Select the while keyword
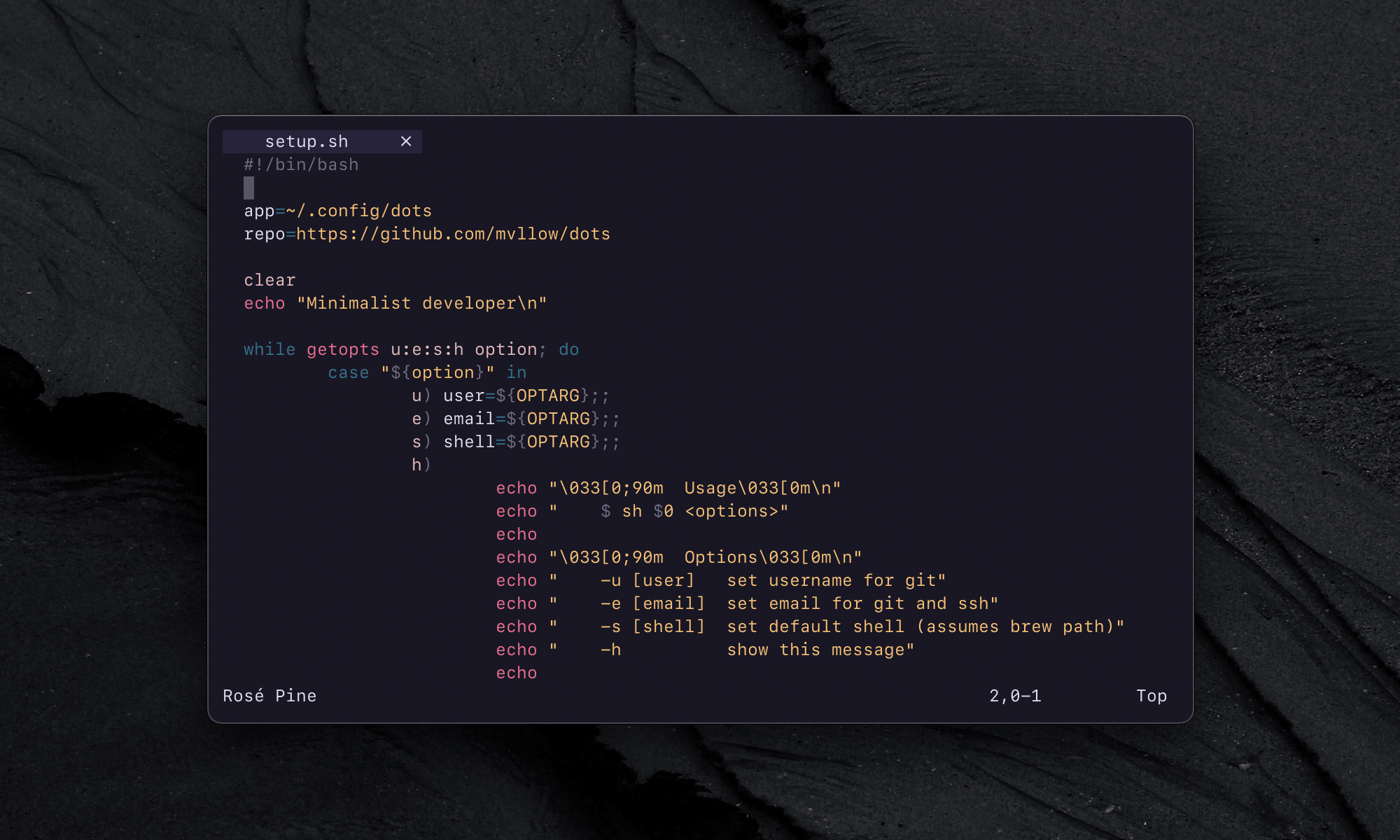The height and width of the screenshot is (840, 1400). pos(268,349)
